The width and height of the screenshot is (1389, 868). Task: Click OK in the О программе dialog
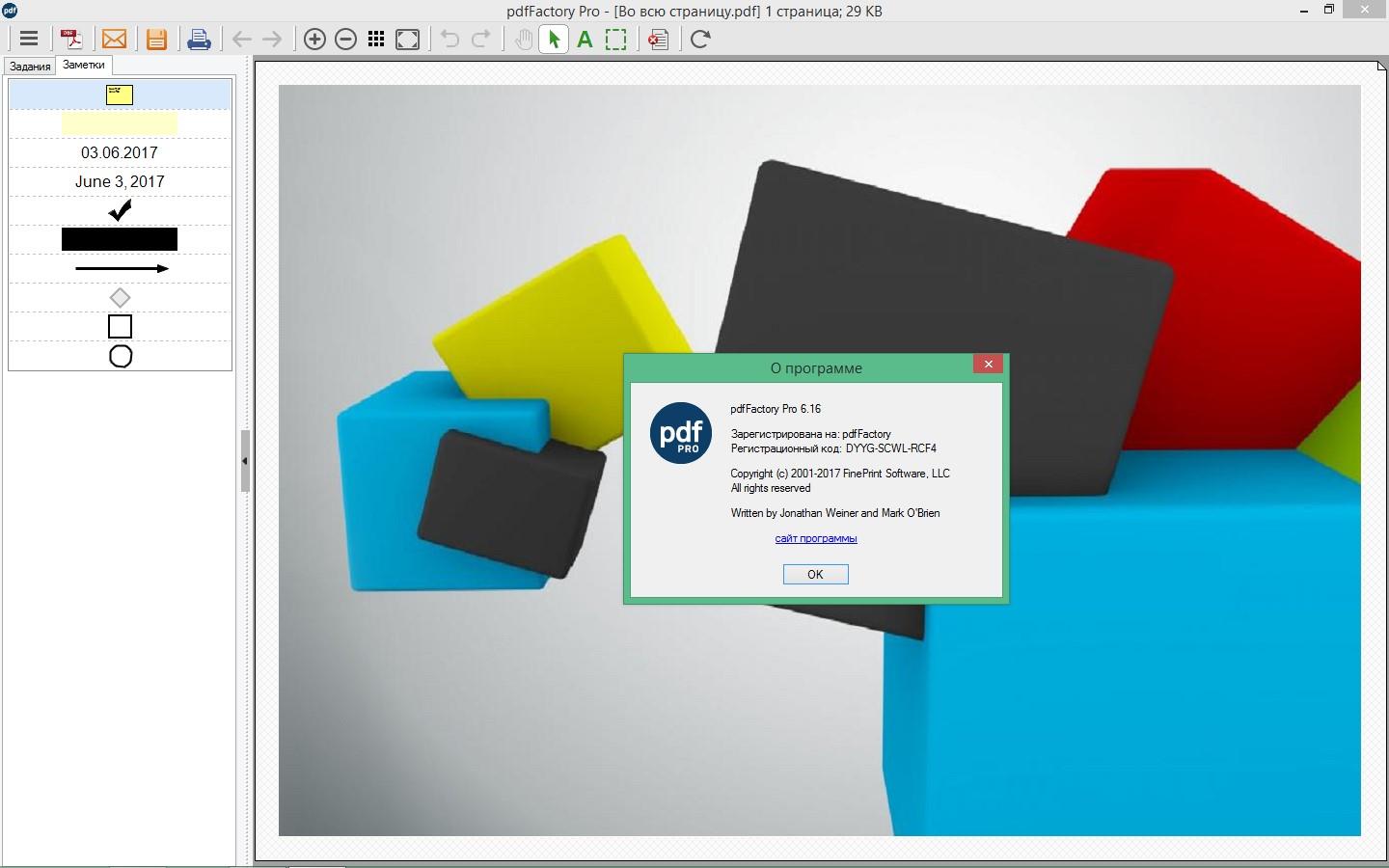coord(815,574)
